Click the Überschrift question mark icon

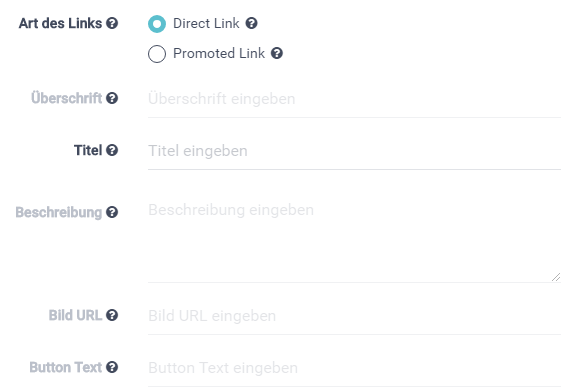pos(112,98)
